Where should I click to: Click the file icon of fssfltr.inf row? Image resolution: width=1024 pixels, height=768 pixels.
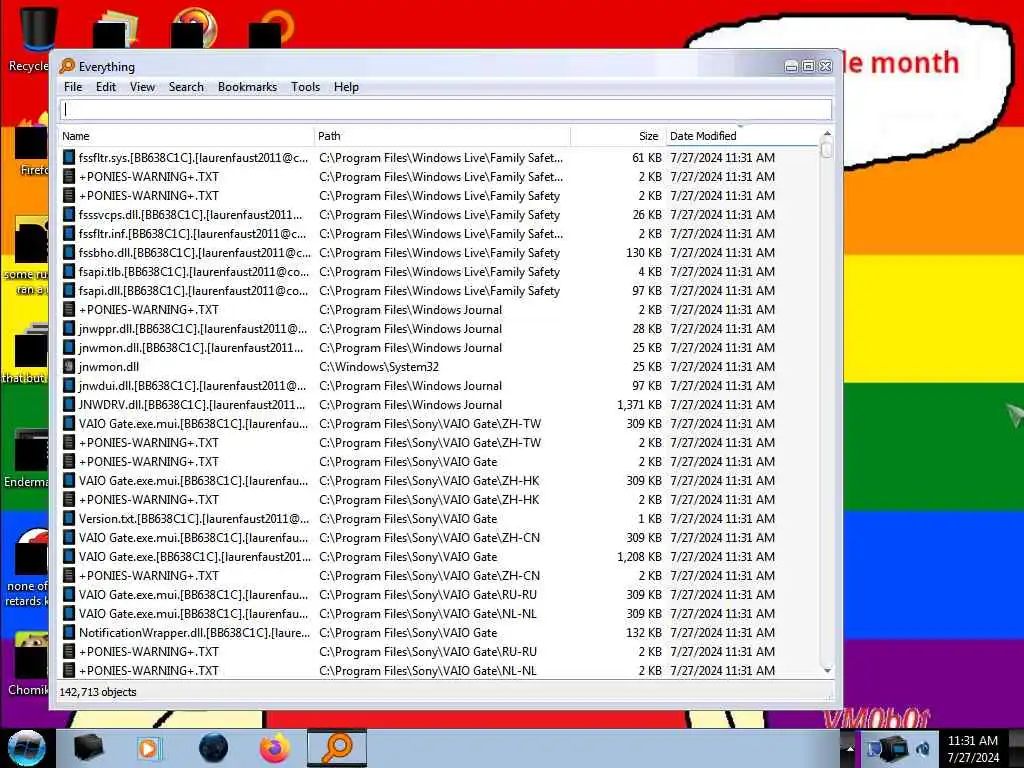click(x=69, y=233)
